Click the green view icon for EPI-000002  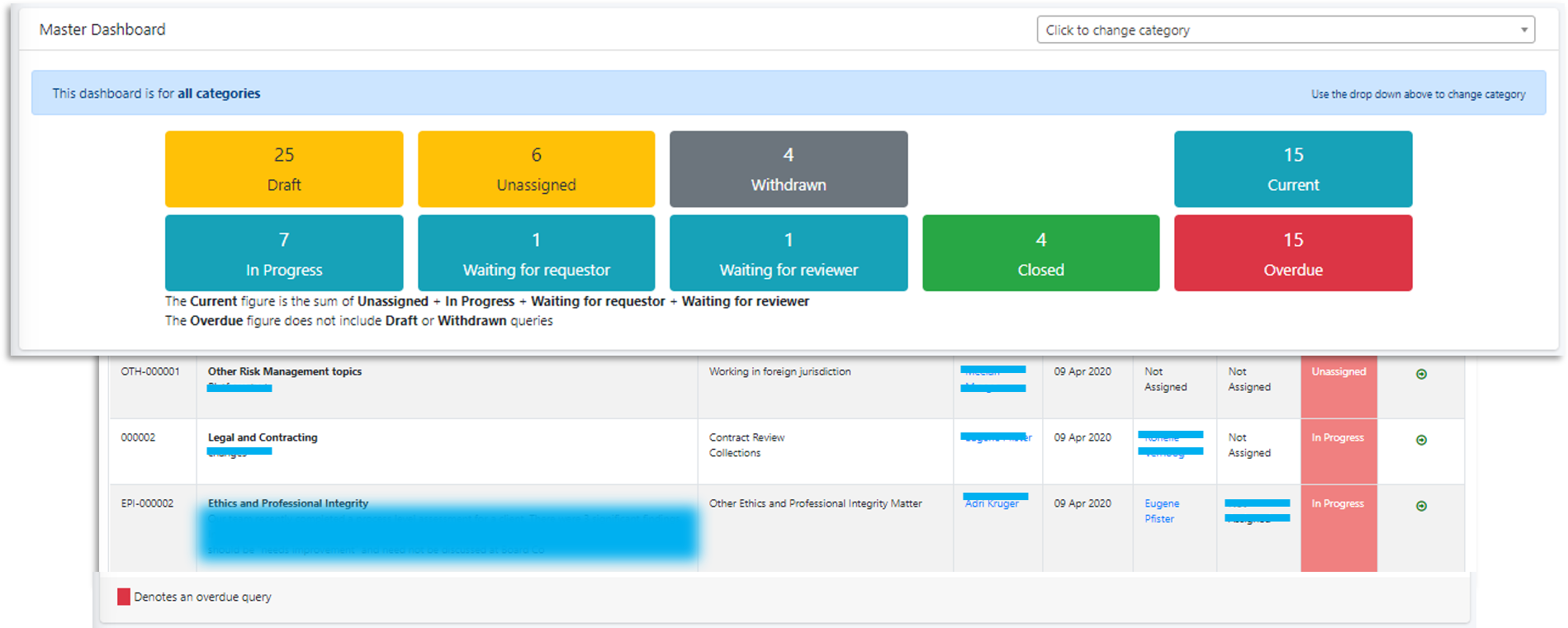[x=1421, y=506]
